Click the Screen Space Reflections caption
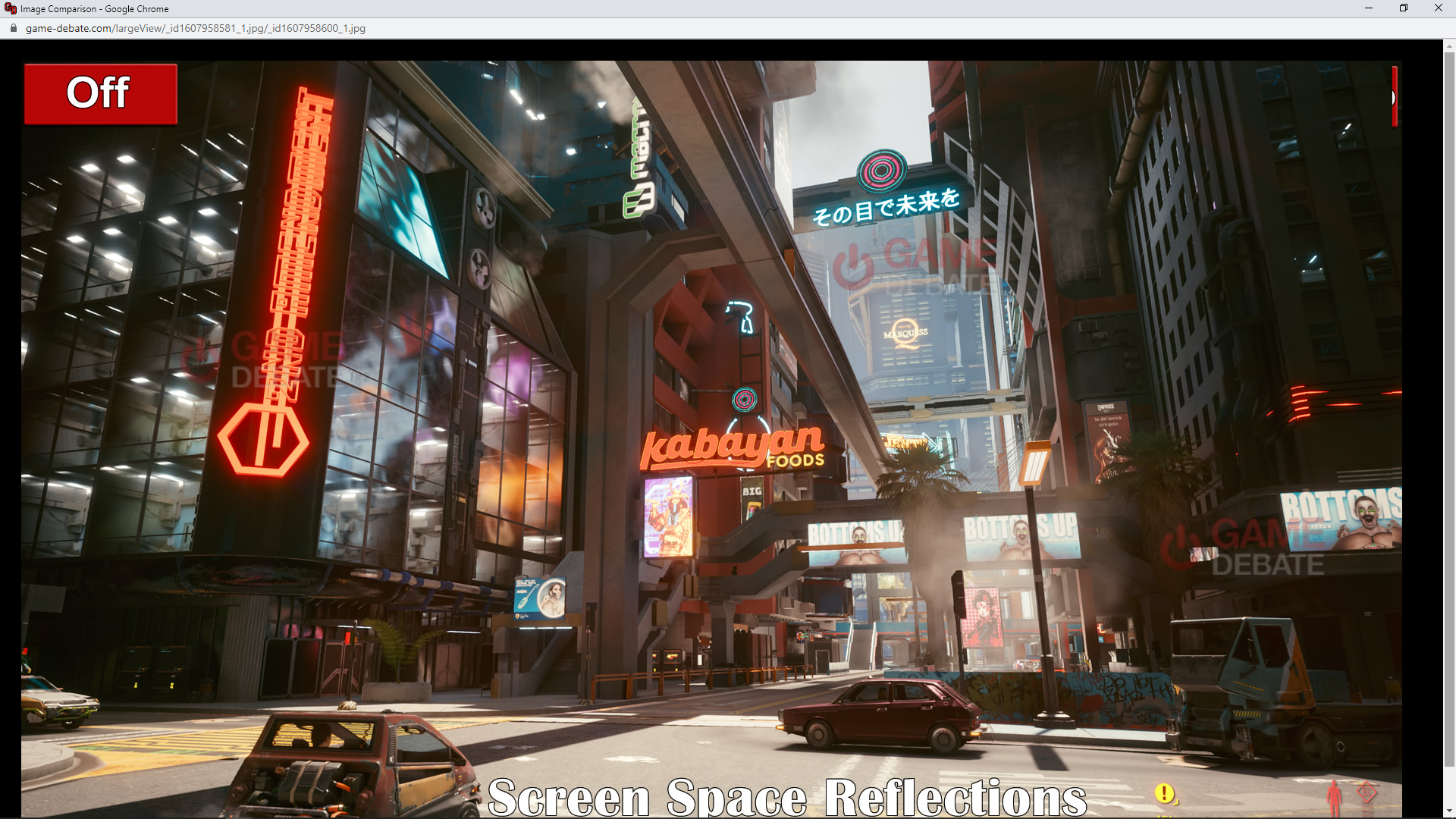 (x=786, y=796)
